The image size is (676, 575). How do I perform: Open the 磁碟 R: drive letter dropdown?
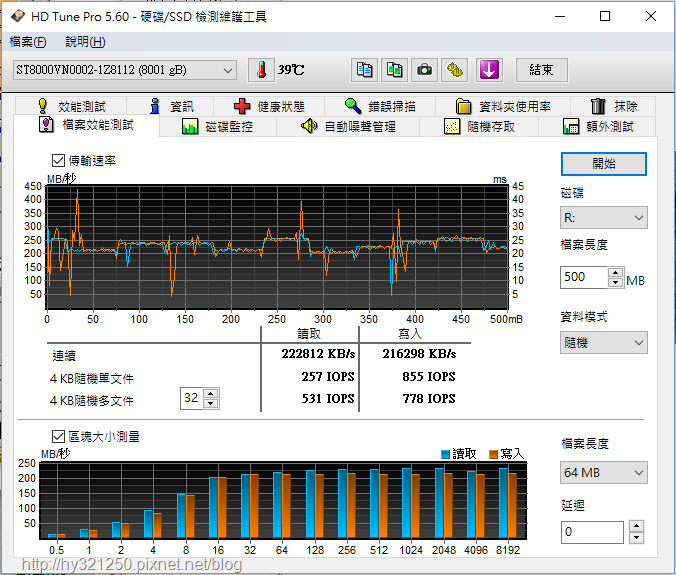(604, 218)
